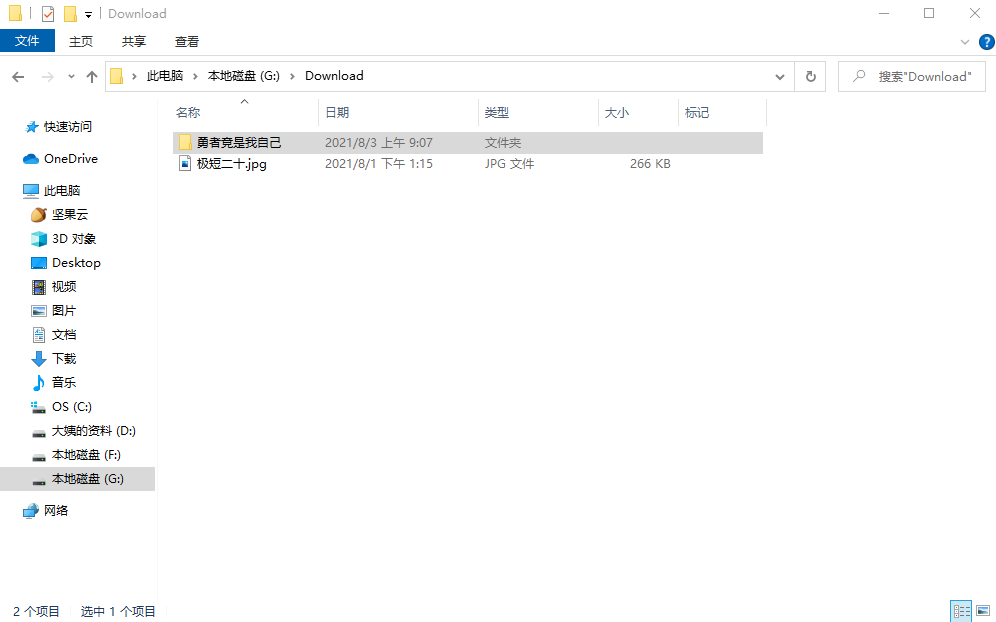
Task: Click 此电脑 in the address breadcrumb
Action: [165, 76]
